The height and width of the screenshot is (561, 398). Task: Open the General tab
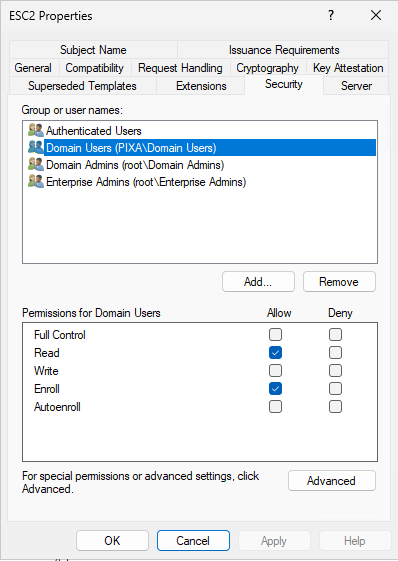click(x=33, y=68)
